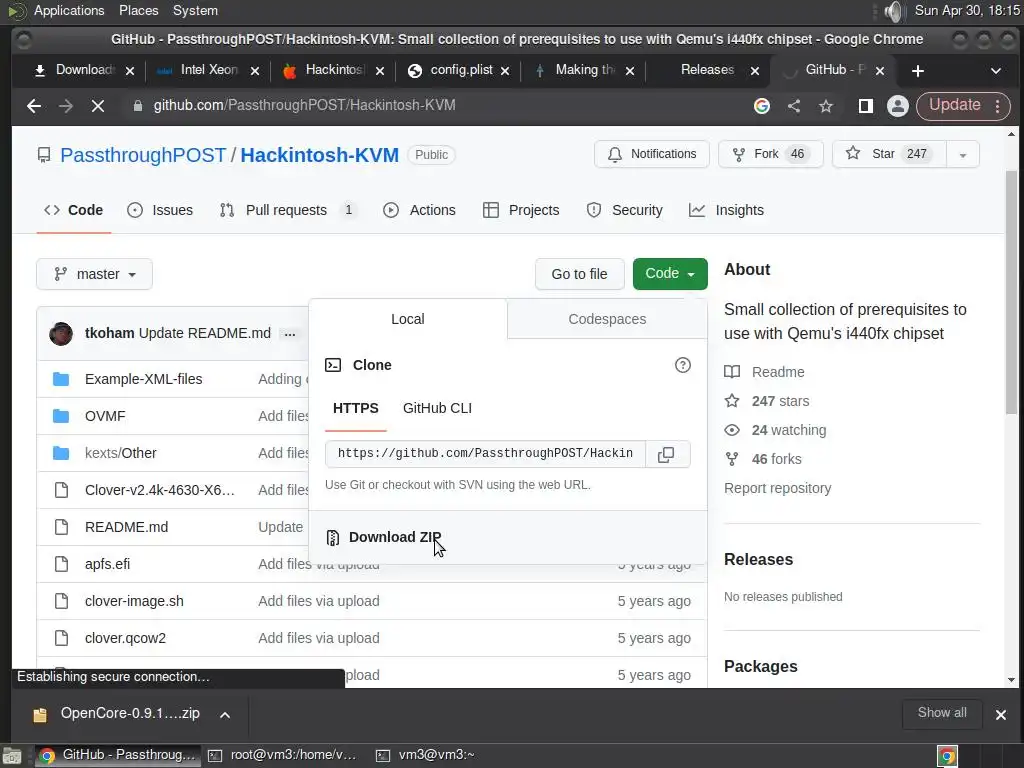Click the view site information lock icon
Image resolution: width=1024 pixels, height=768 pixels.
[138, 106]
